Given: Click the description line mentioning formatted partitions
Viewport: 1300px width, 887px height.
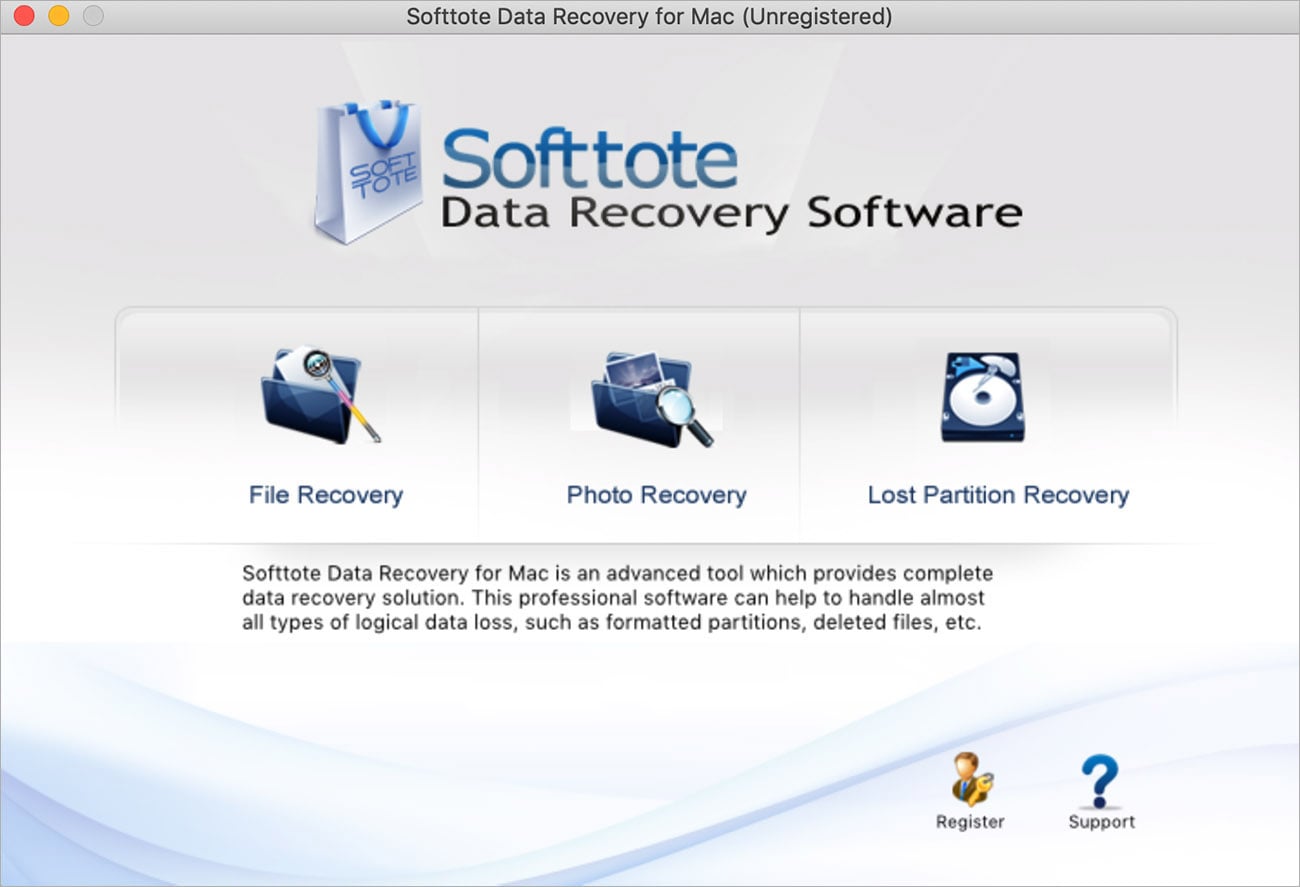Looking at the screenshot, I should coord(612,622).
